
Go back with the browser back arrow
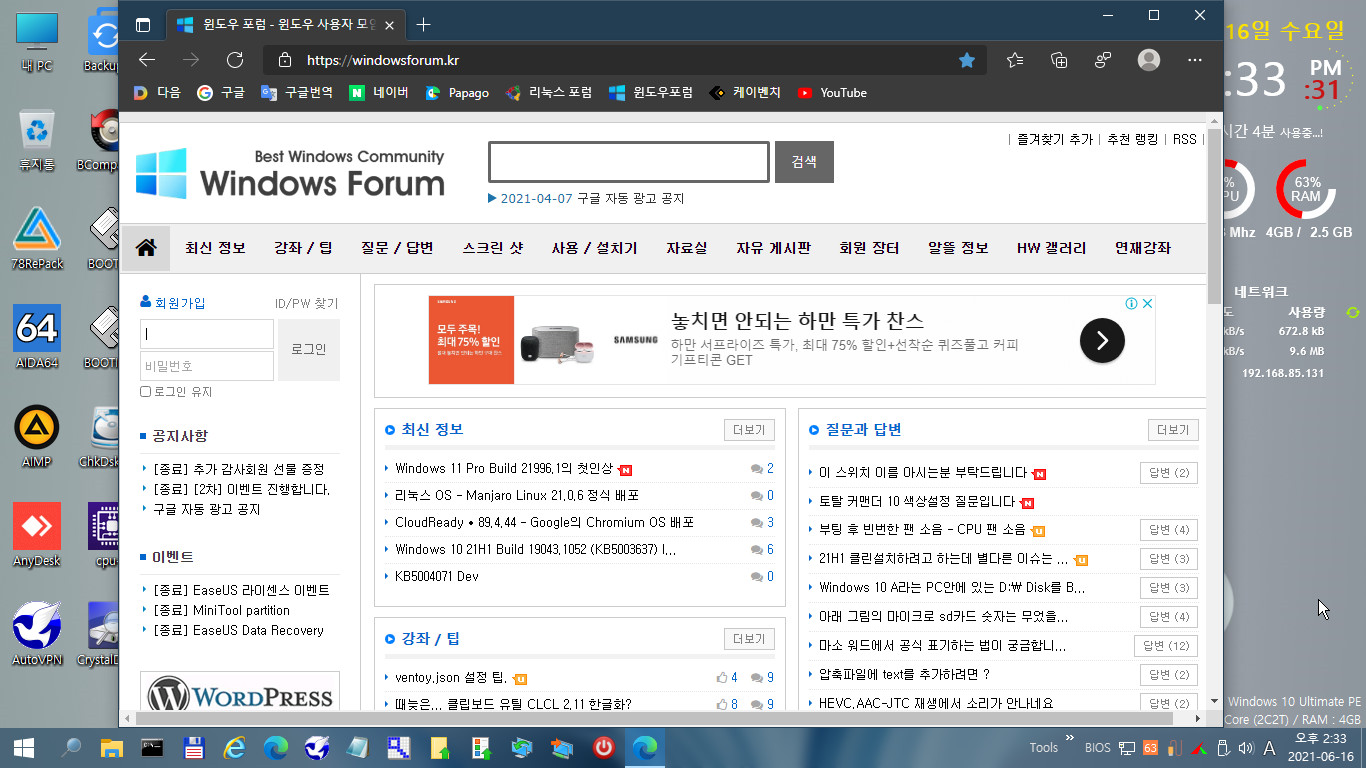147,60
